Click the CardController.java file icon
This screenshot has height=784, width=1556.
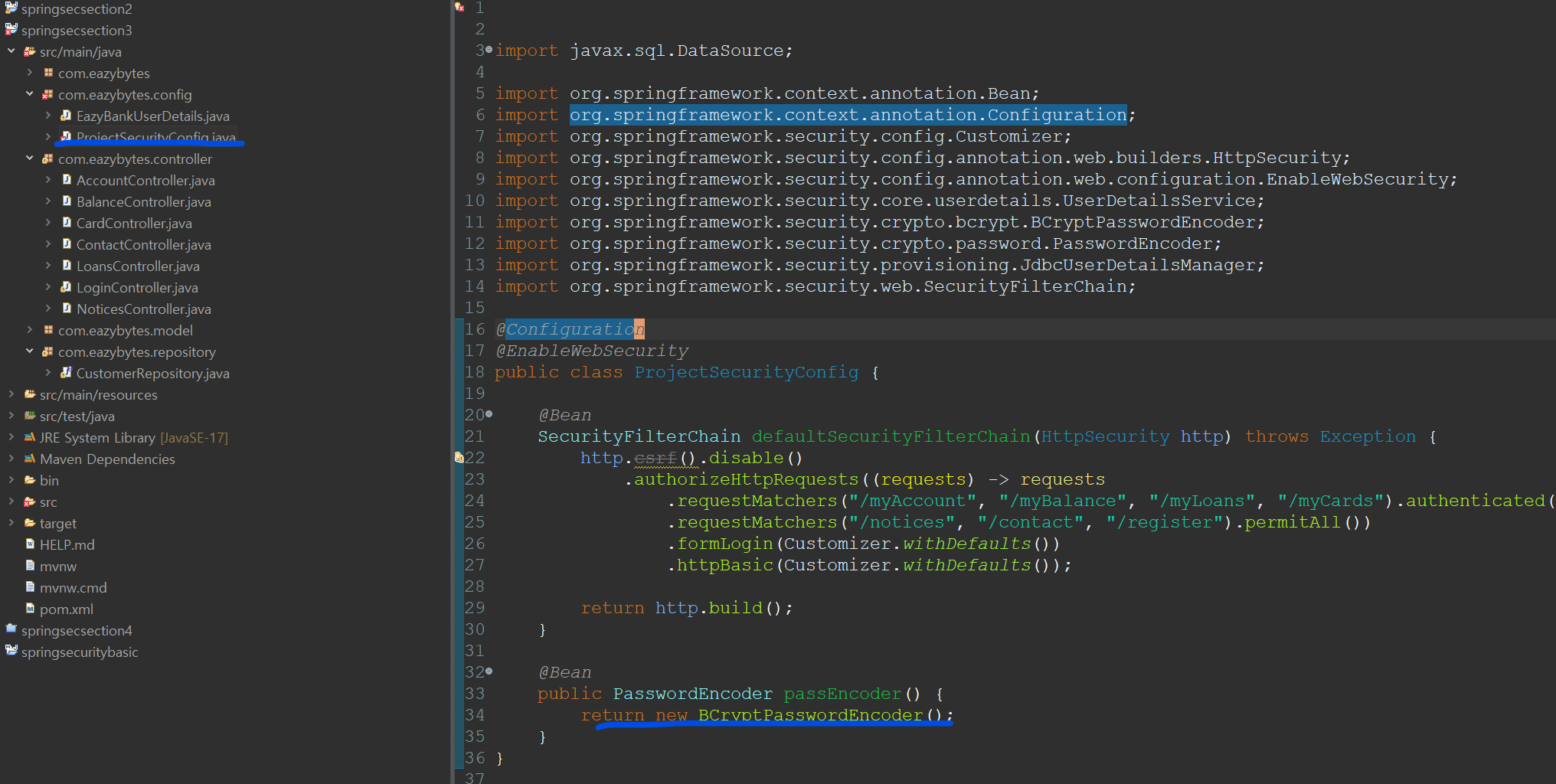[67, 223]
